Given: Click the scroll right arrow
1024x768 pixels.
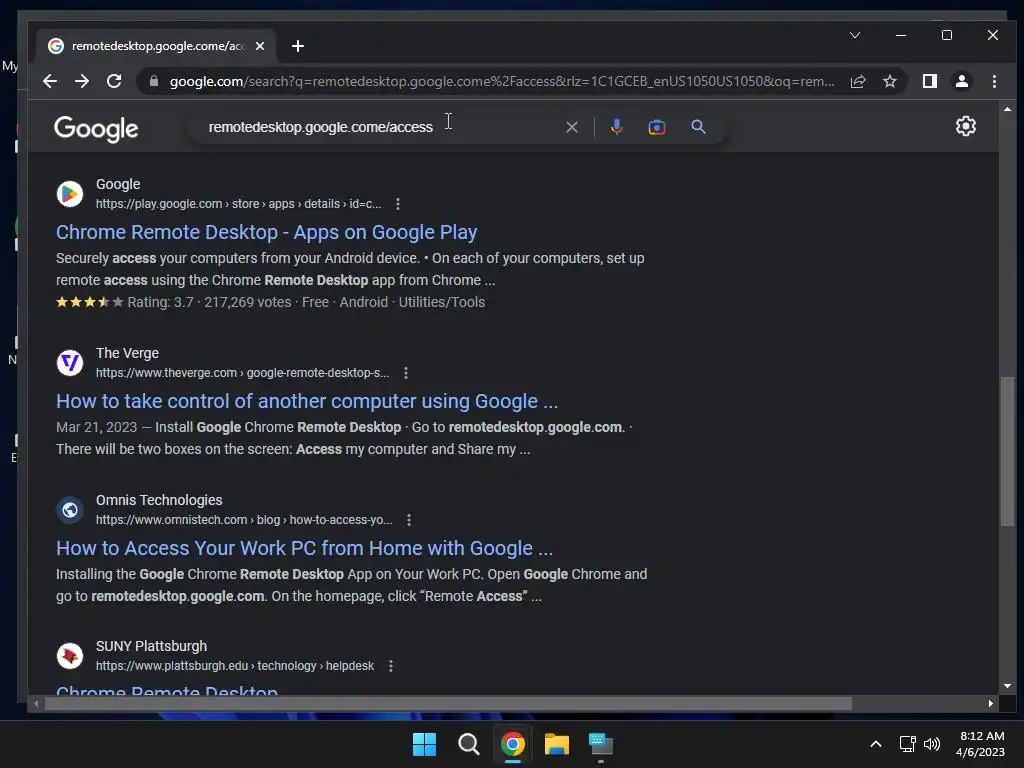Looking at the screenshot, I should [991, 703].
